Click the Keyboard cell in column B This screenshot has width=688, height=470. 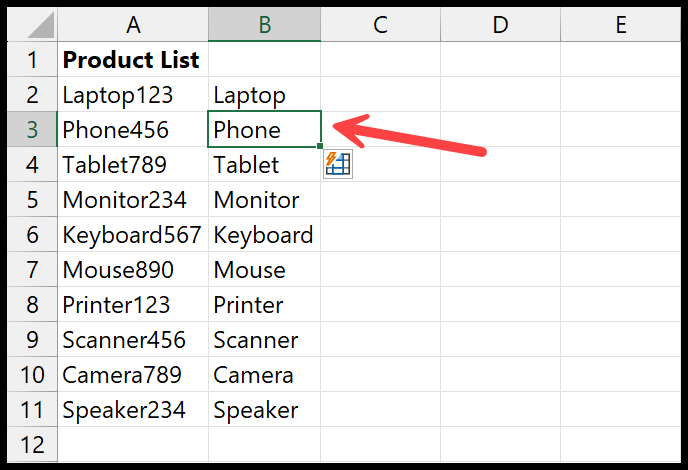click(x=265, y=234)
